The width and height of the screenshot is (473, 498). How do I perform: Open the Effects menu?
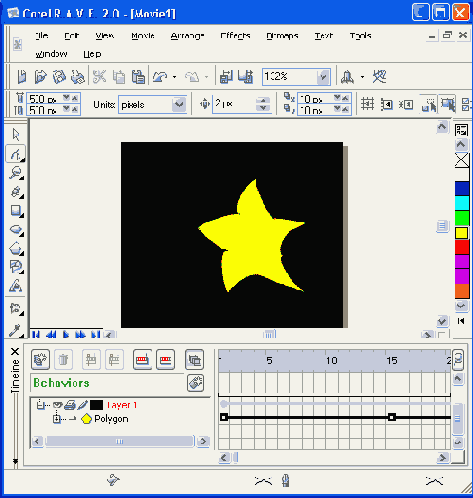coord(235,36)
